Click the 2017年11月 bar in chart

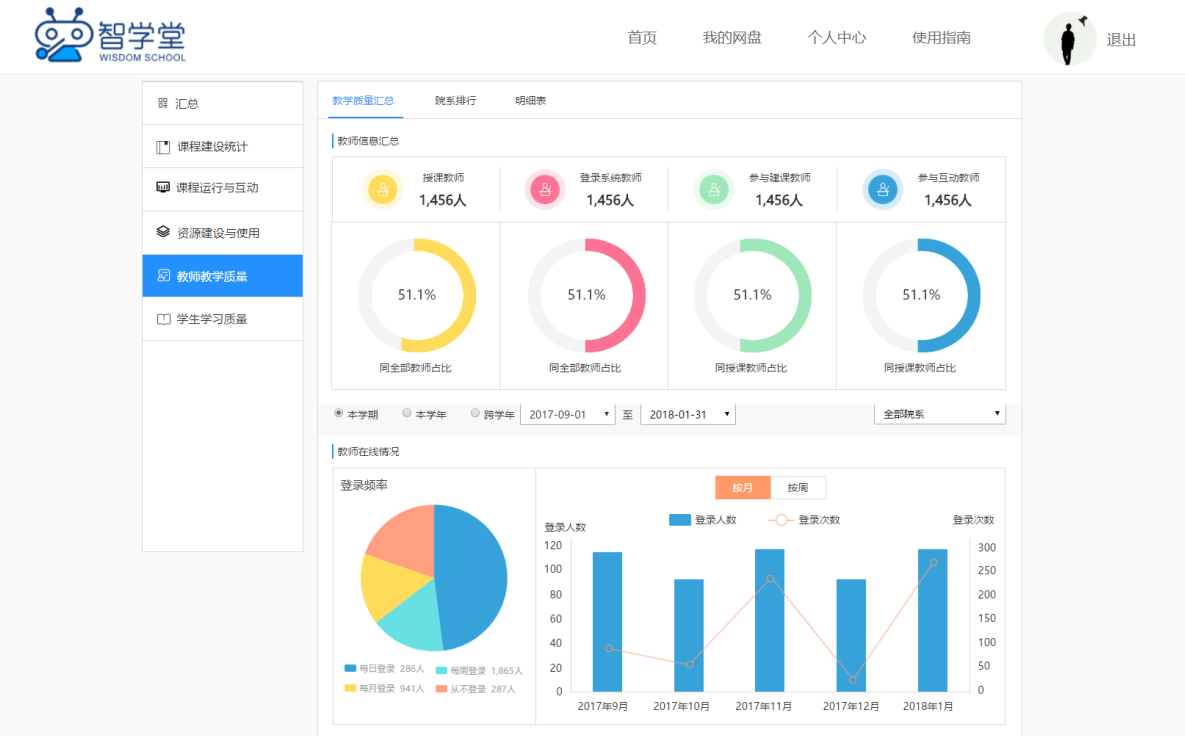(x=769, y=620)
